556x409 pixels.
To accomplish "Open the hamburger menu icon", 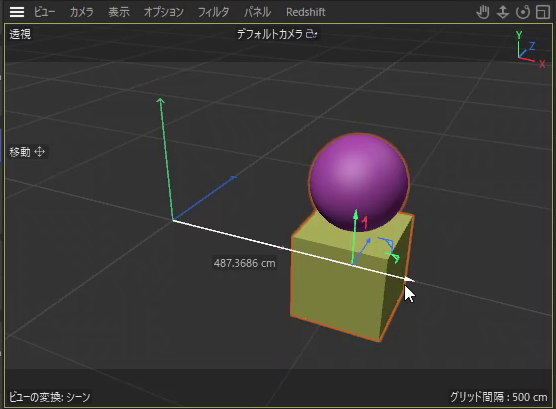I will (x=17, y=12).
